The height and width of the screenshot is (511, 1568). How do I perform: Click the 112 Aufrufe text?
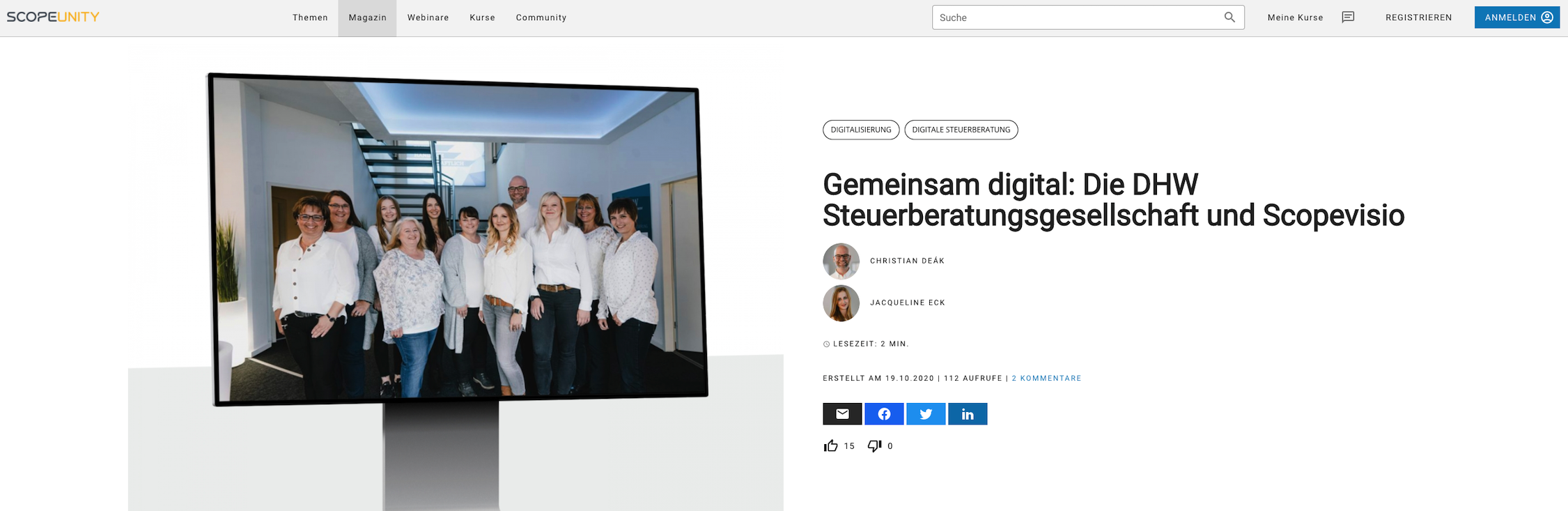pyautogui.click(x=973, y=379)
